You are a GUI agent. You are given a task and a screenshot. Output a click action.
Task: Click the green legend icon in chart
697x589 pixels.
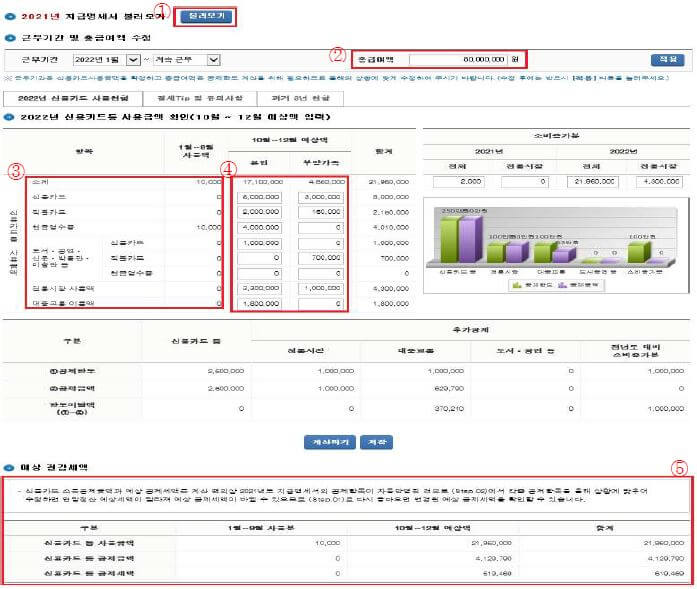(517, 285)
